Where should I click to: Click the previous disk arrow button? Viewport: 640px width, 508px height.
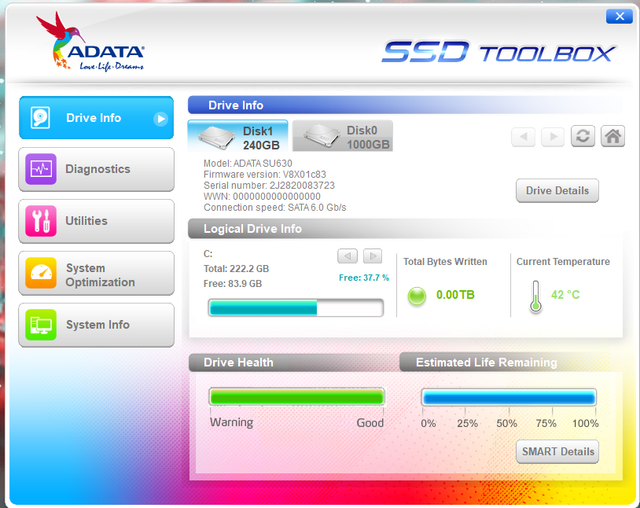tap(523, 136)
